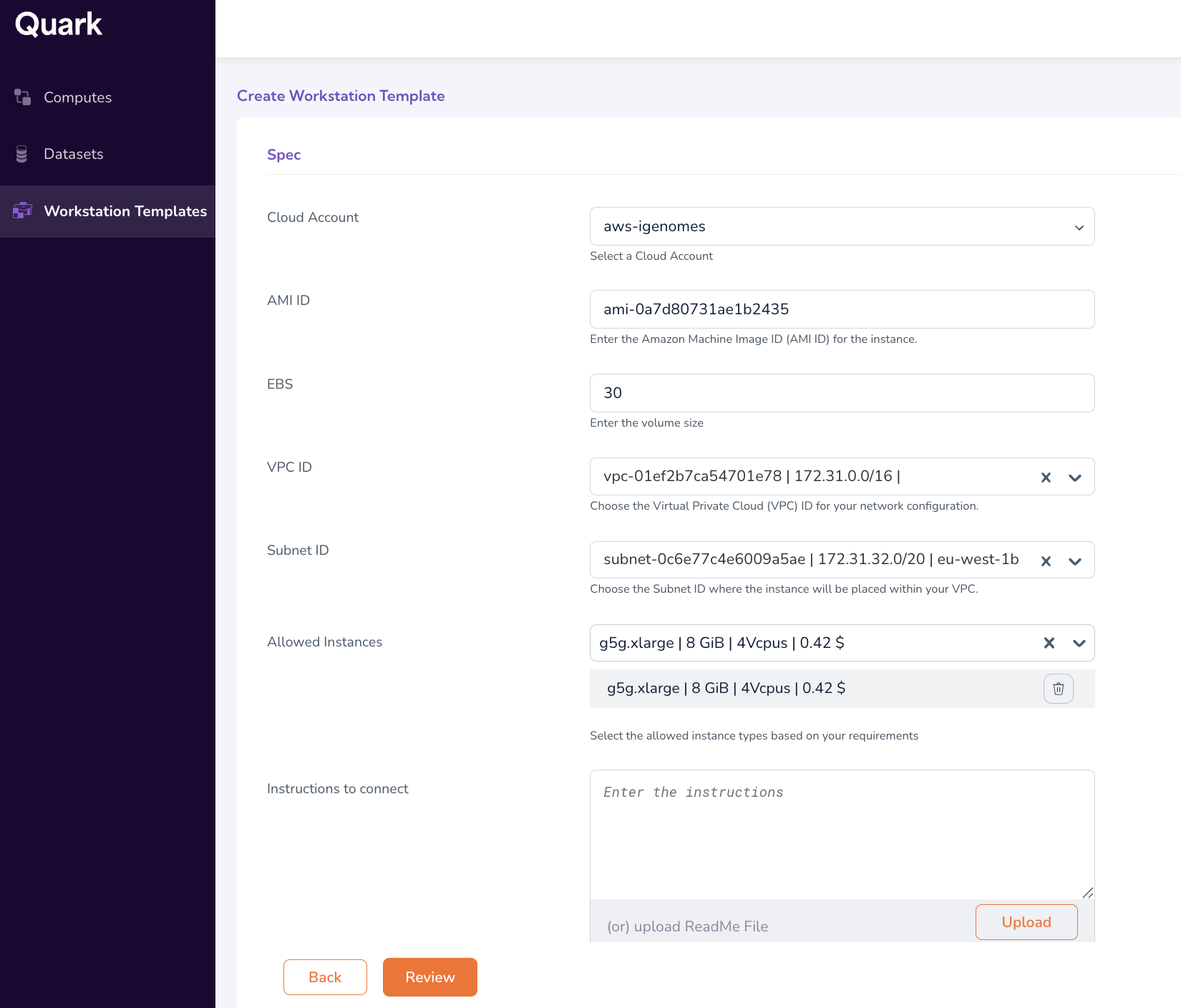Click the Back button
This screenshot has width=1181, height=1008.
click(x=325, y=977)
